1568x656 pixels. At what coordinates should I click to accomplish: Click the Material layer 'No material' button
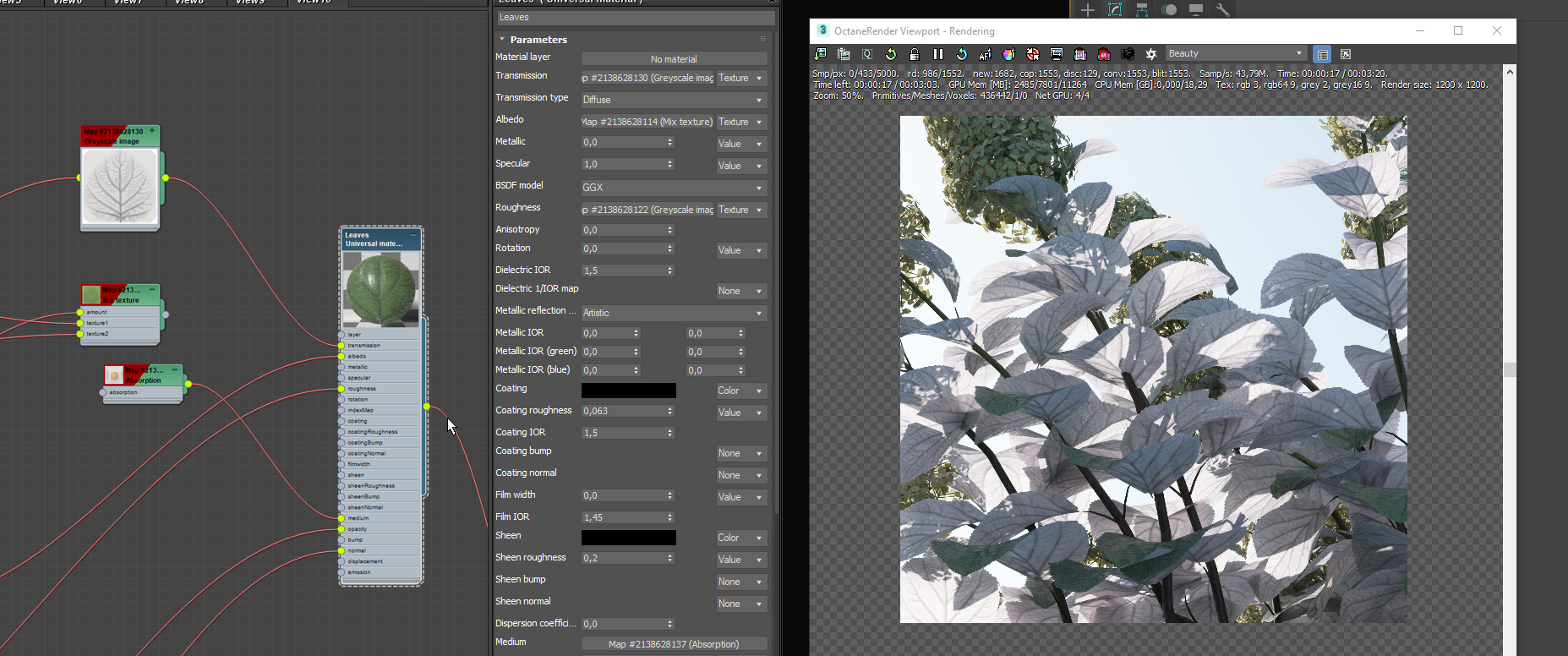pos(674,59)
